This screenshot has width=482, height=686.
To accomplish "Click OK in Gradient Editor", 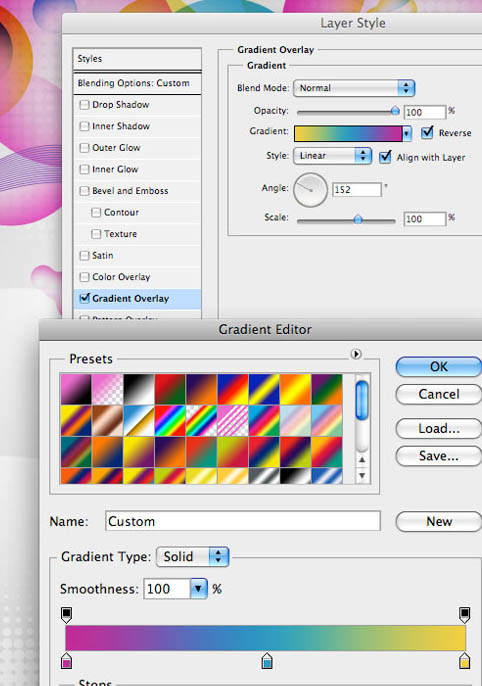I will coord(439,367).
